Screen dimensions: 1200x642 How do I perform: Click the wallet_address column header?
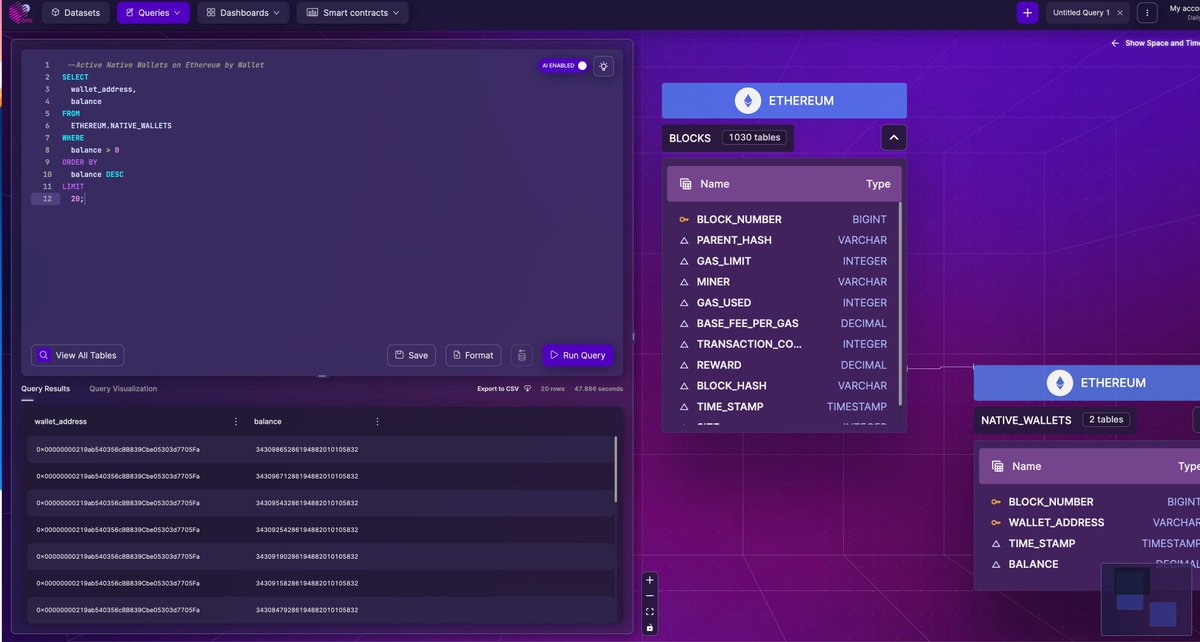pos(60,422)
